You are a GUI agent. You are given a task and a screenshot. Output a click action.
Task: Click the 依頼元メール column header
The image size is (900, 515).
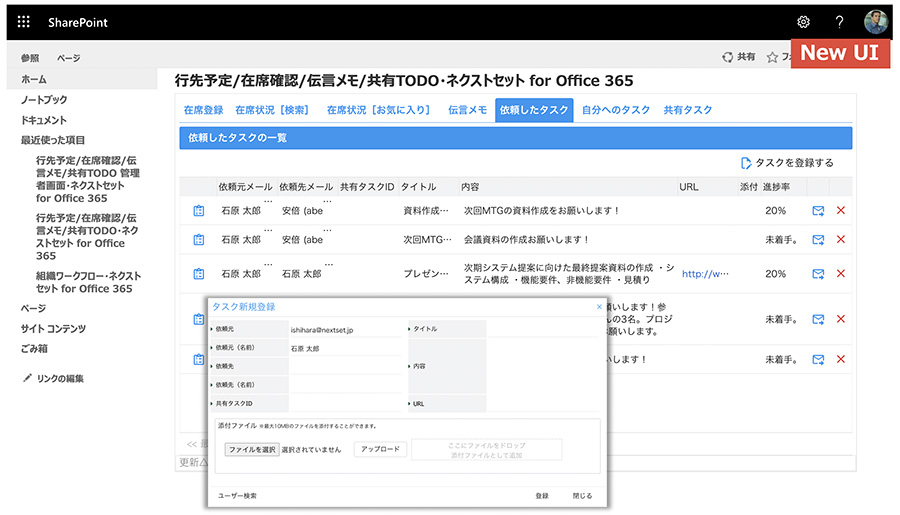click(245, 187)
